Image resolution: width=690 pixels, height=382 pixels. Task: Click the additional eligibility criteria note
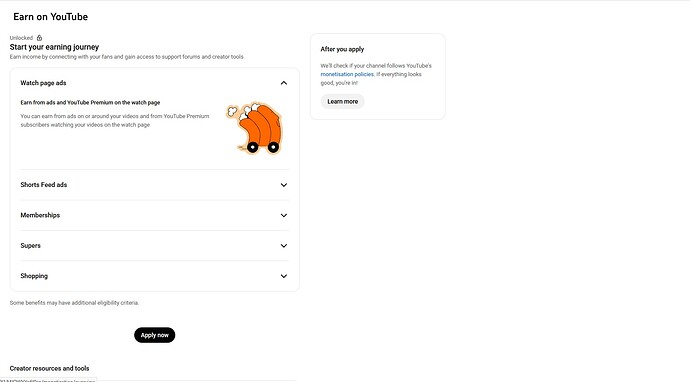point(74,303)
